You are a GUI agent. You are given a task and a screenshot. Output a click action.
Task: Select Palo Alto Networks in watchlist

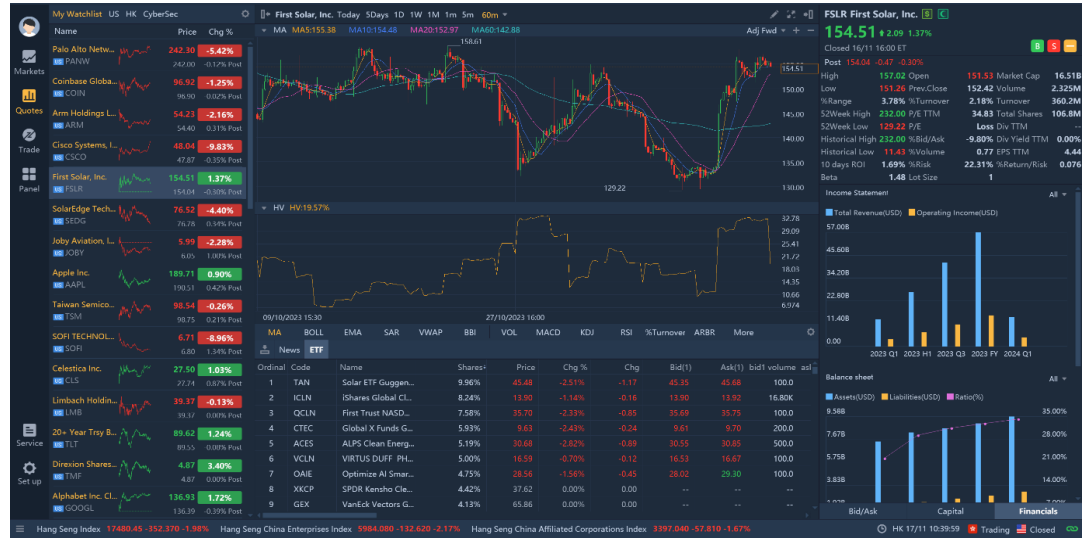pos(147,56)
